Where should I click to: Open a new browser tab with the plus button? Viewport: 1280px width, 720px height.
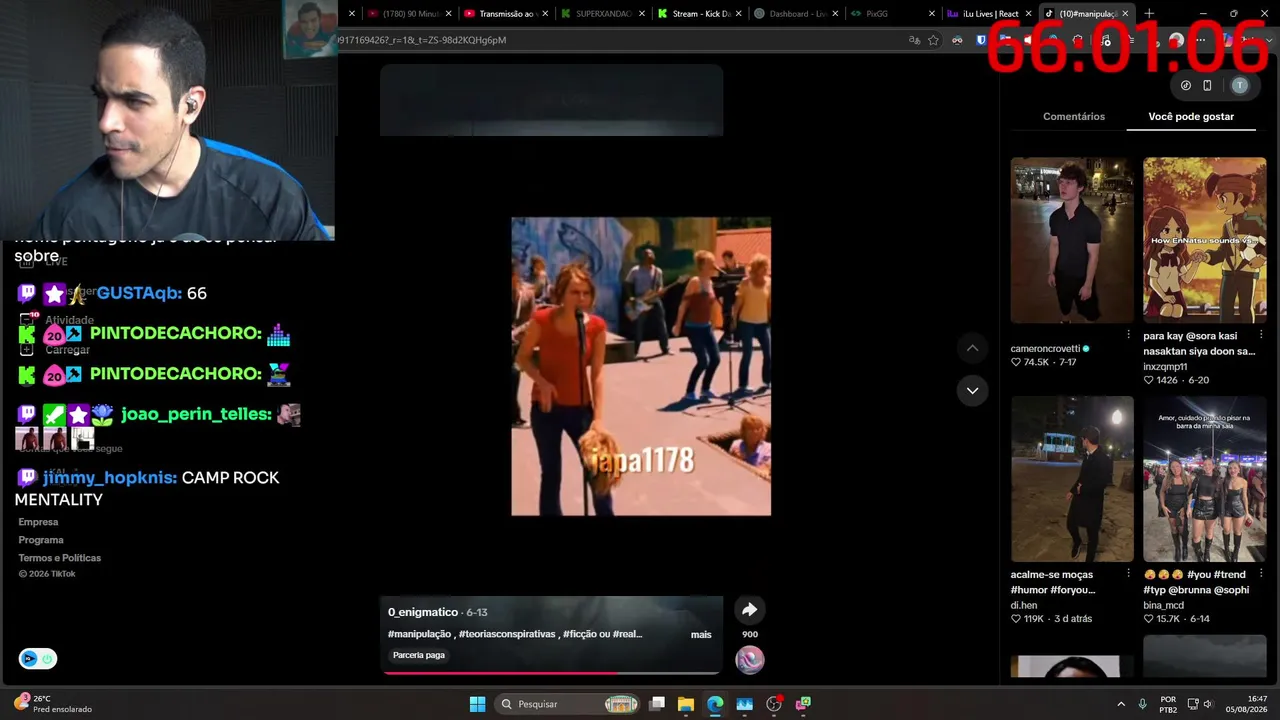[x=1149, y=13]
